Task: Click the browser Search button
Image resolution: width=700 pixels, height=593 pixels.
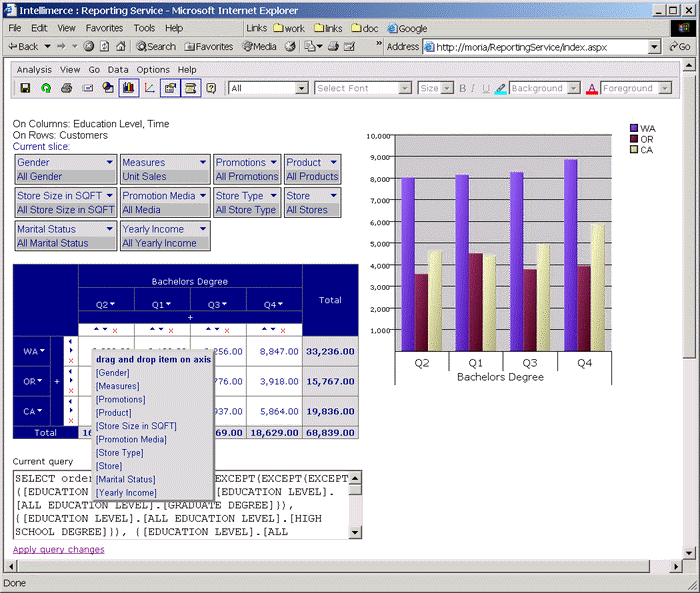Action: 156,46
